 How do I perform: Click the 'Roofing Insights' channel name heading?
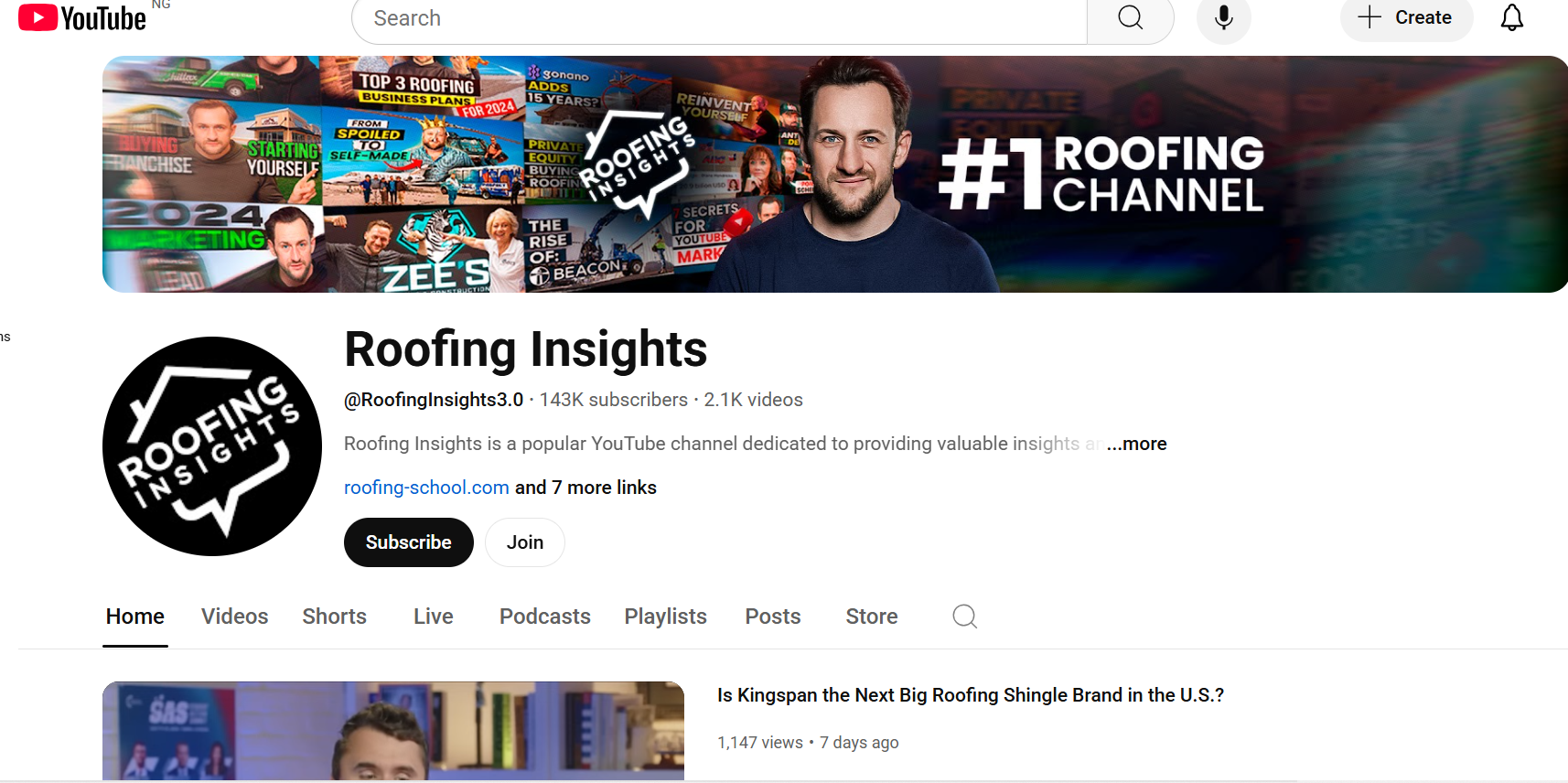click(x=526, y=349)
